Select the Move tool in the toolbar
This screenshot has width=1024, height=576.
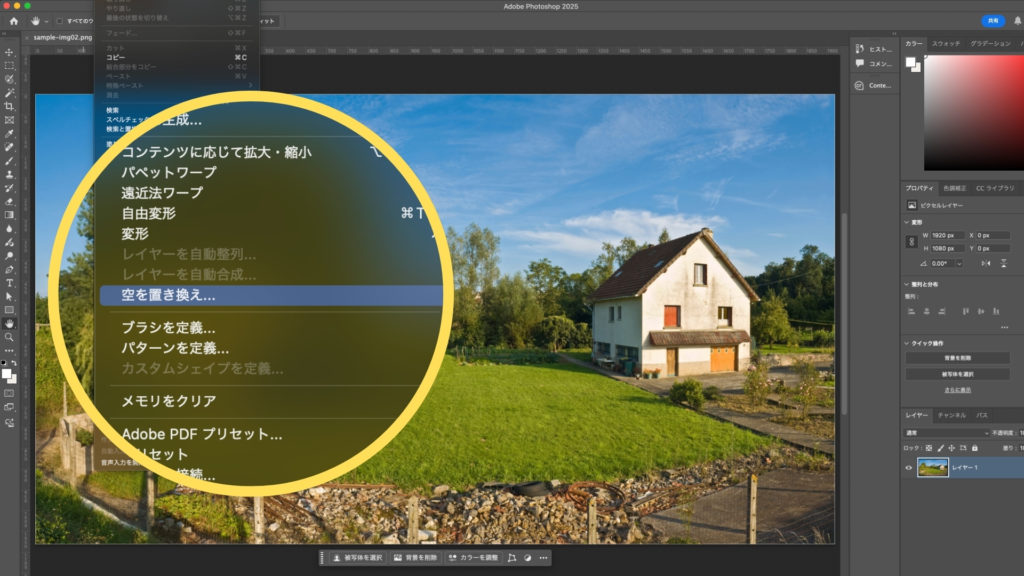pyautogui.click(x=9, y=52)
